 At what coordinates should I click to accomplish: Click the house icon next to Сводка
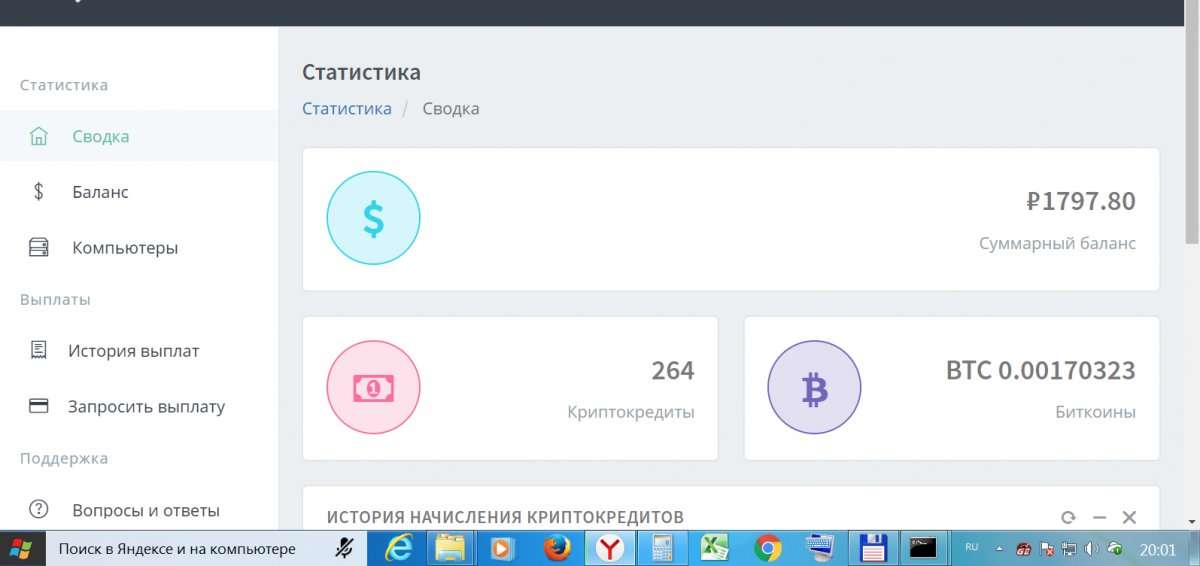[x=39, y=136]
